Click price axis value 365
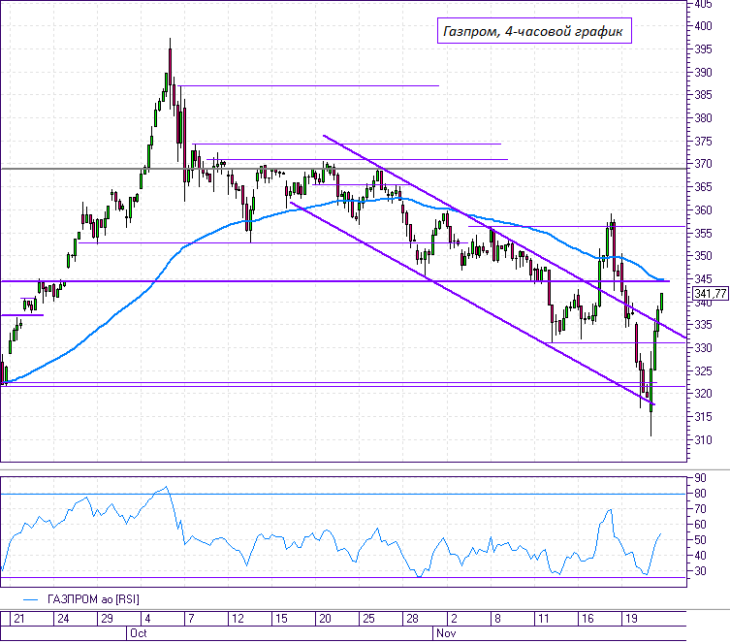Image resolution: width=730 pixels, height=643 pixels. (x=703, y=187)
